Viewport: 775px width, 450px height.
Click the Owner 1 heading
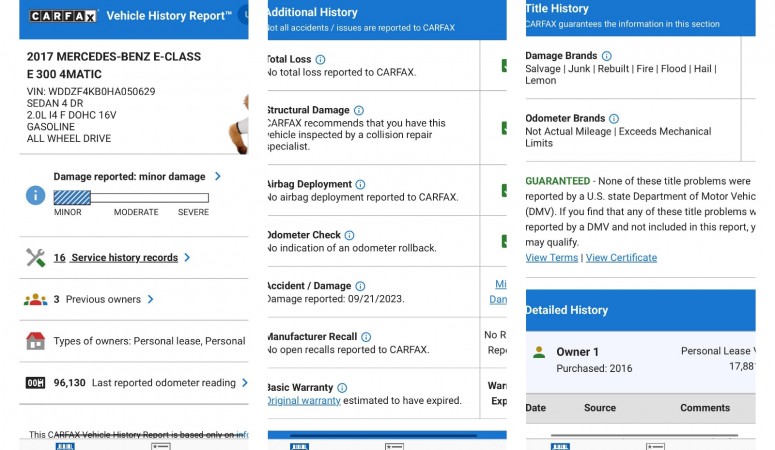point(577,352)
